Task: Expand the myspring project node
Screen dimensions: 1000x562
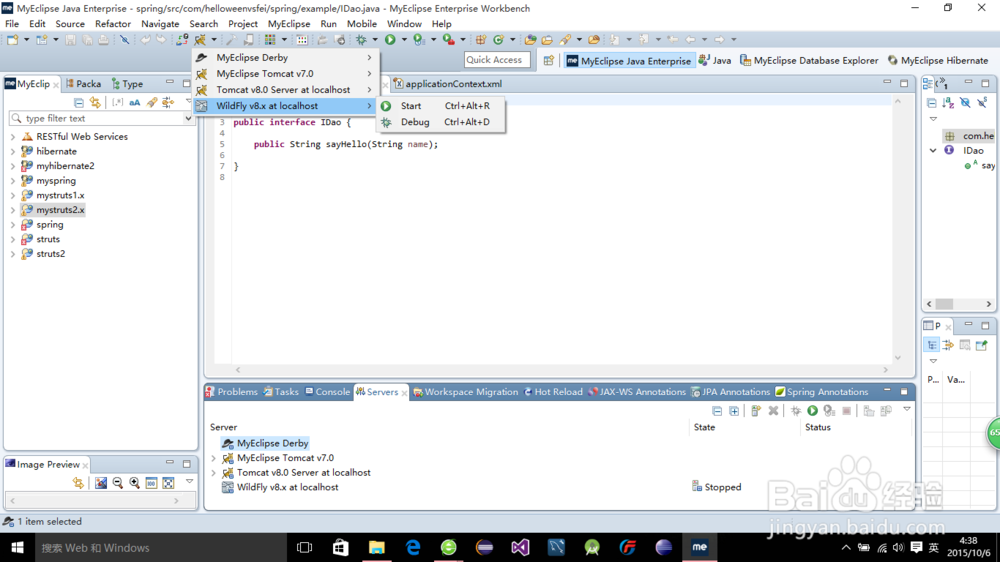Action: (x=13, y=181)
